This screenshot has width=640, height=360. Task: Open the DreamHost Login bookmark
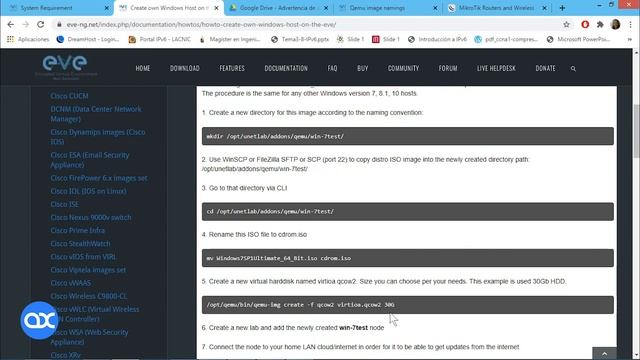(x=88, y=39)
